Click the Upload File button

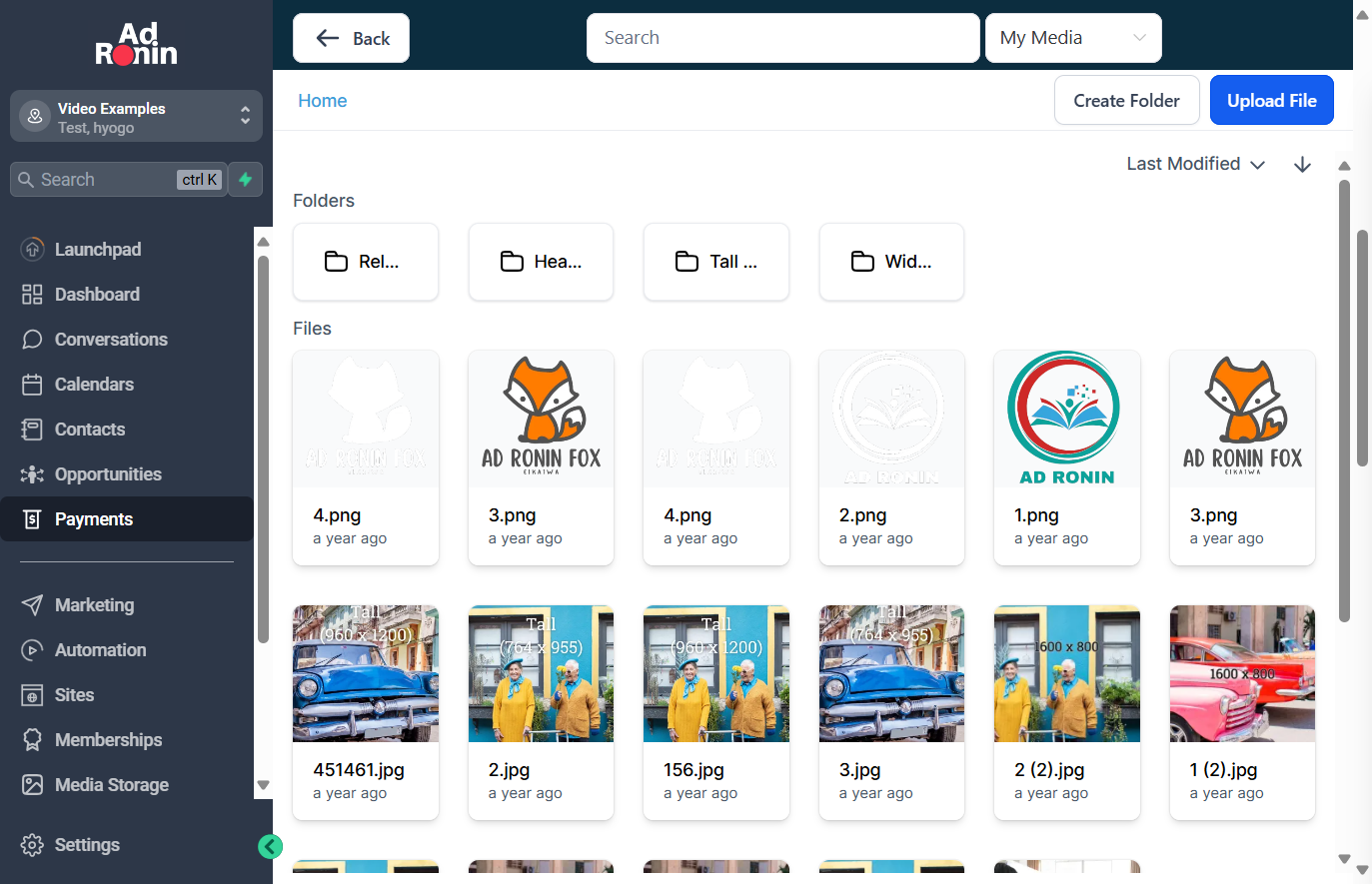click(1271, 100)
